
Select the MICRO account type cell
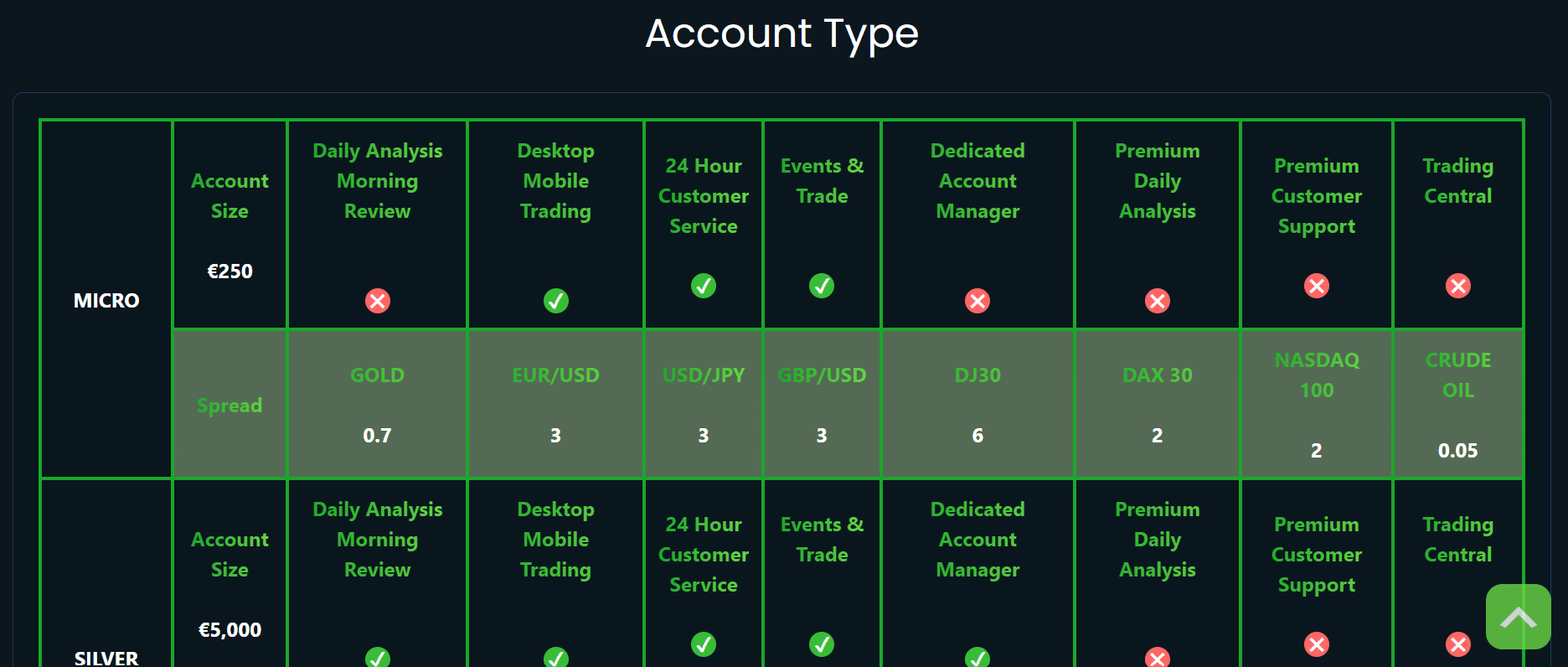point(106,300)
